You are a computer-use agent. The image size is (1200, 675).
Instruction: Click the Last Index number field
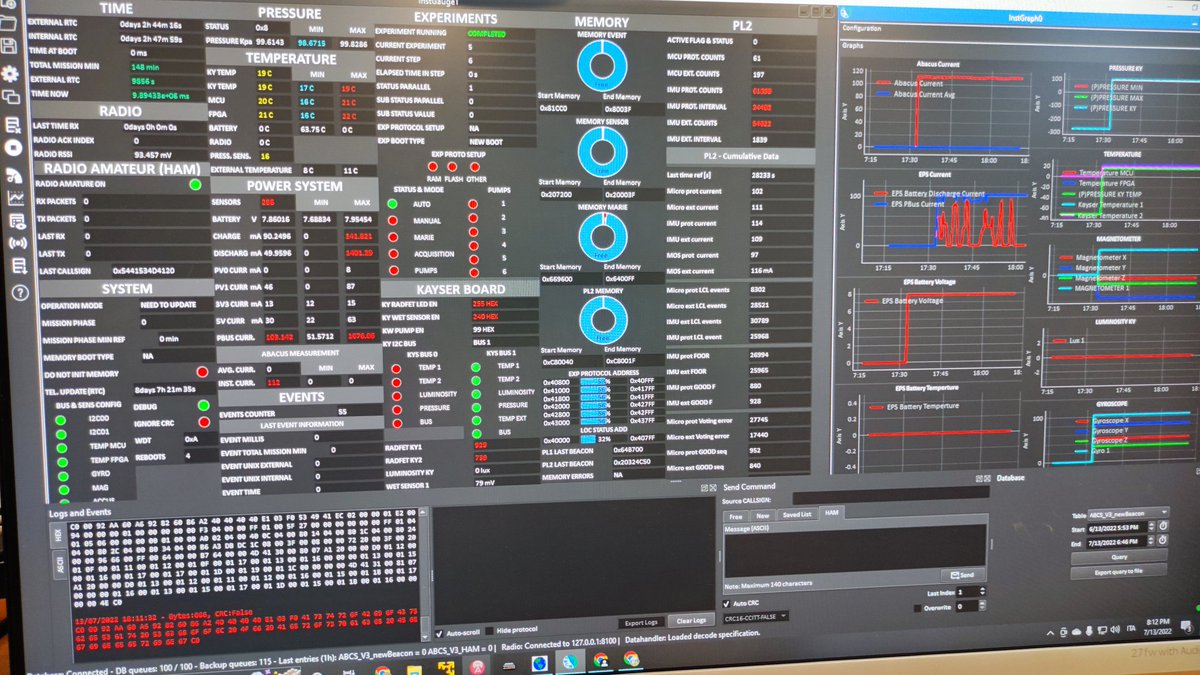click(967, 592)
